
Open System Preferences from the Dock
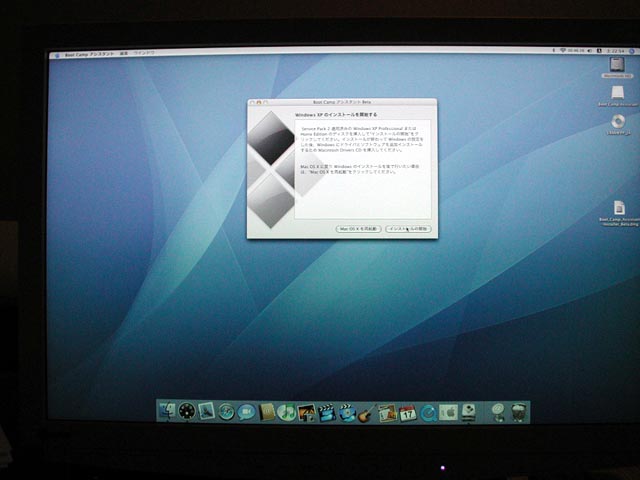(x=448, y=411)
